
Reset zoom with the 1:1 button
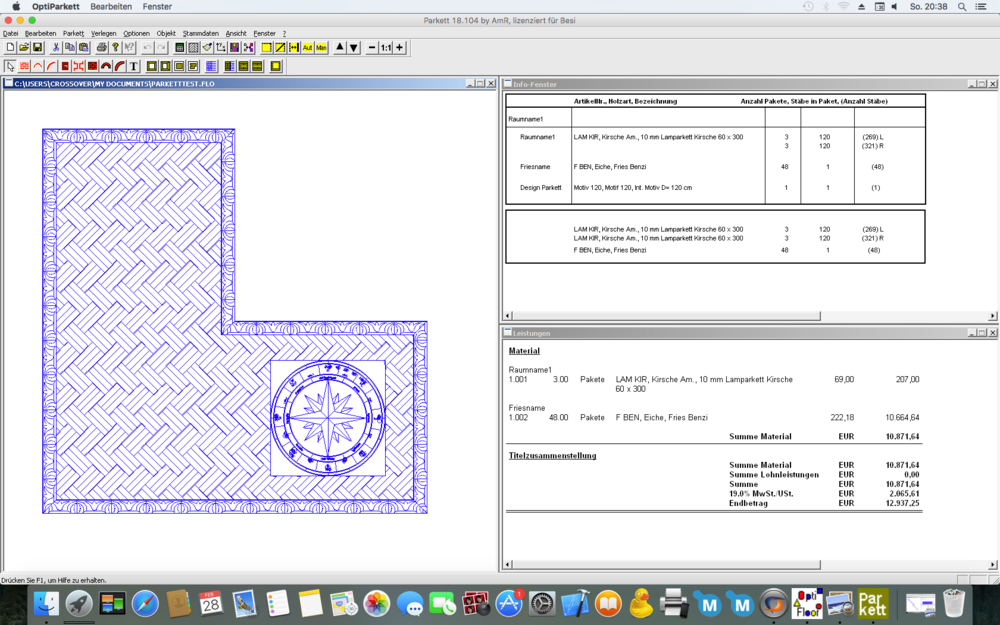click(x=386, y=48)
